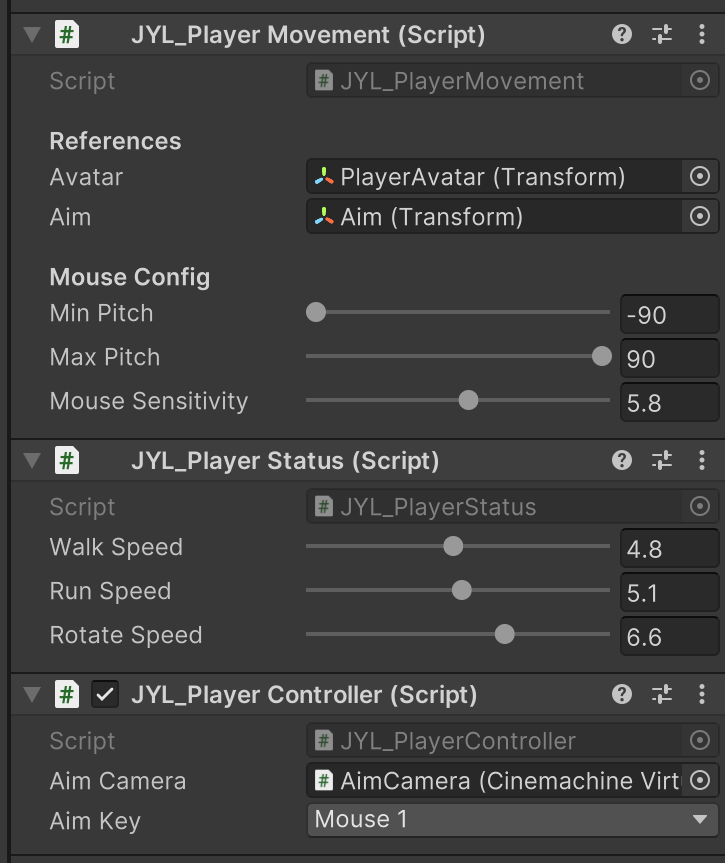
Task: Disable the JYL_Player Controller component checkbox
Action: point(104,694)
